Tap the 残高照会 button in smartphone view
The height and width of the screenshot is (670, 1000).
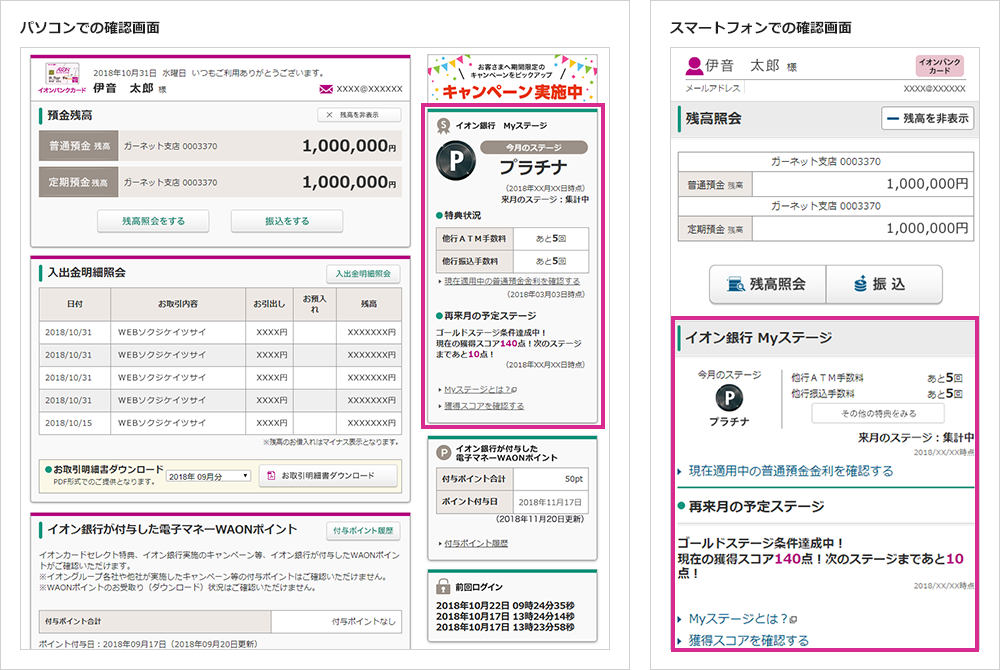point(768,284)
